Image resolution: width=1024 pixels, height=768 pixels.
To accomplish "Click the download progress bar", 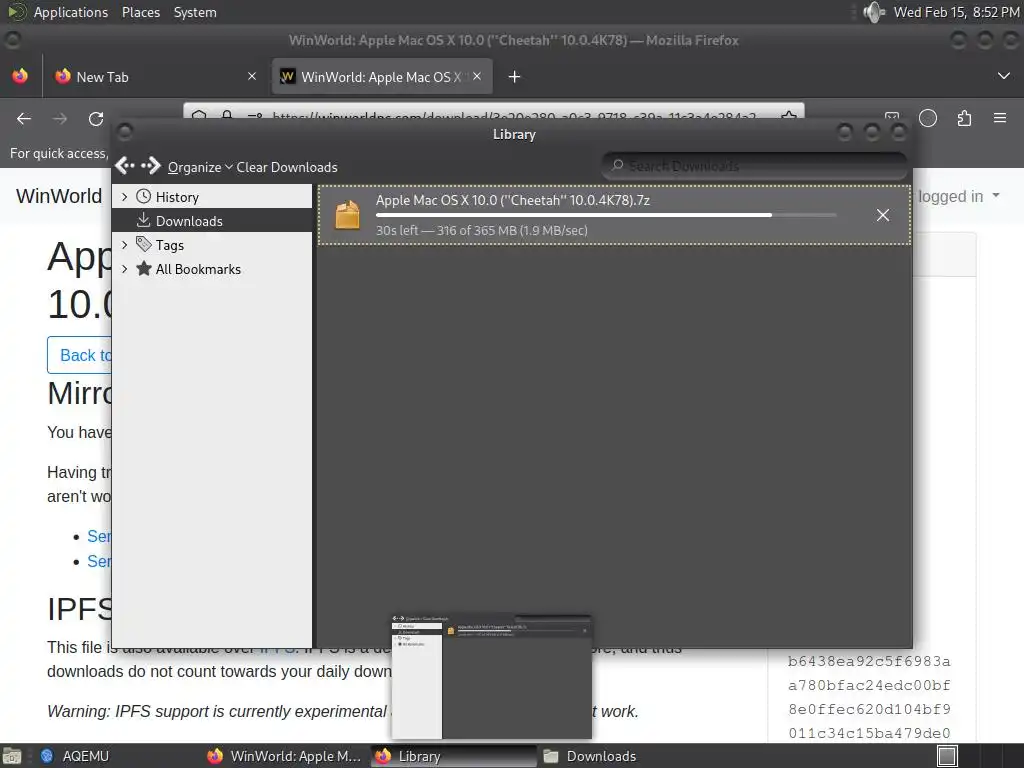I will click(606, 215).
